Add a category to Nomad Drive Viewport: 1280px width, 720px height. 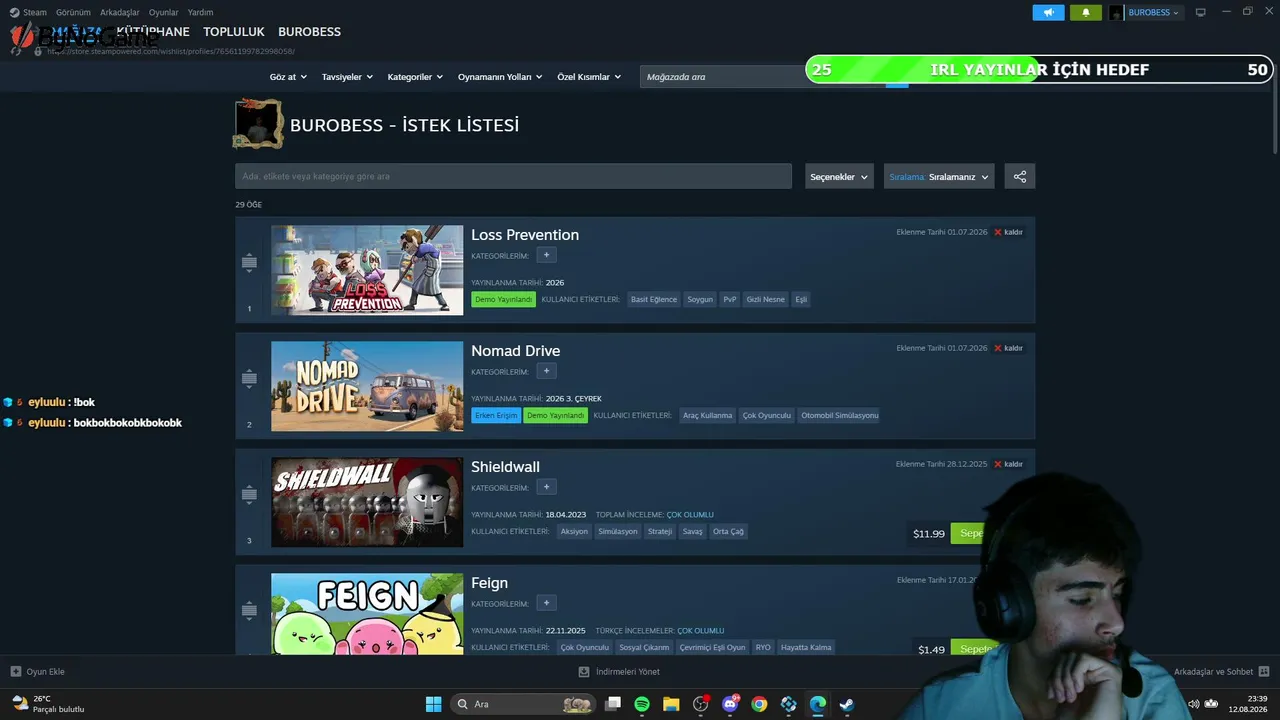pyautogui.click(x=546, y=371)
